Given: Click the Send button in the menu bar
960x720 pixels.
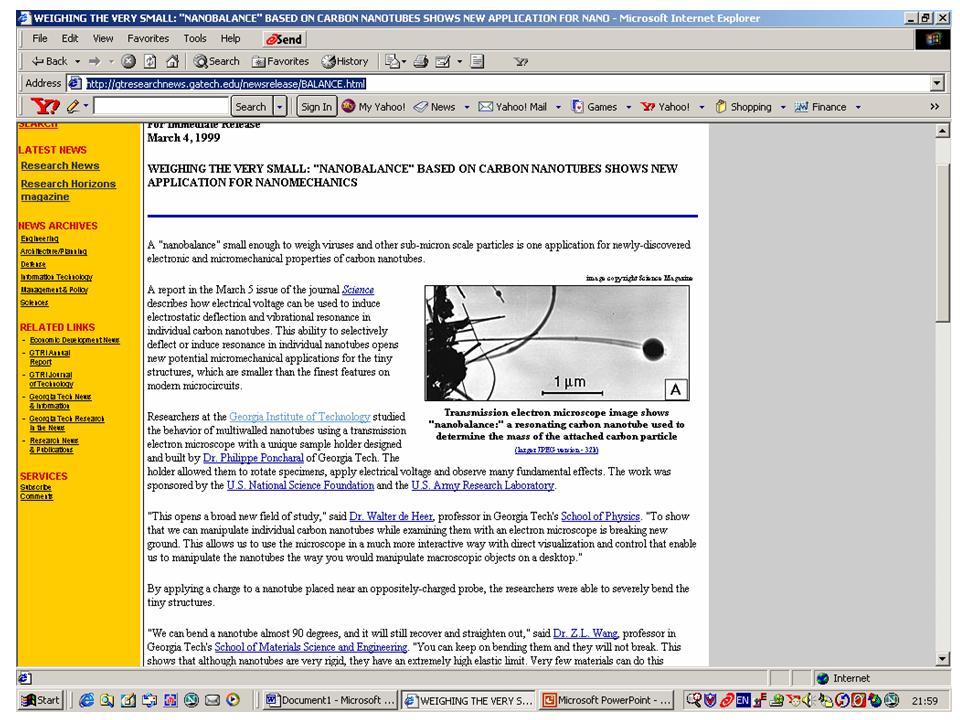Looking at the screenshot, I should pyautogui.click(x=284, y=39).
